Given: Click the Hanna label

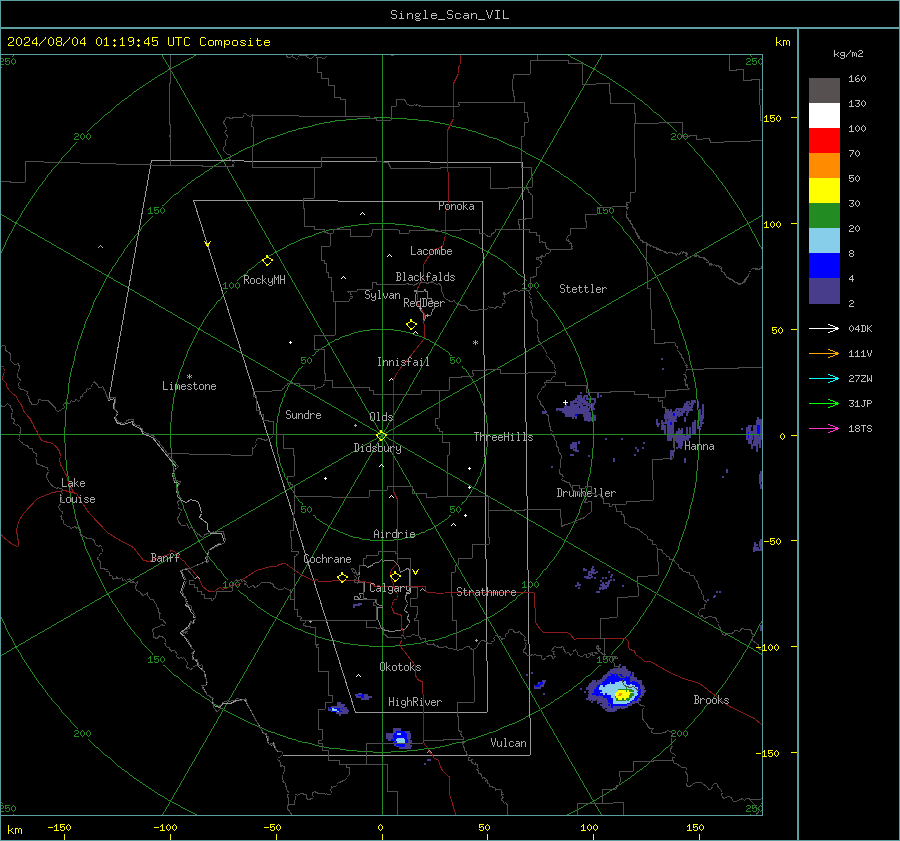Looking at the screenshot, I should point(699,446).
